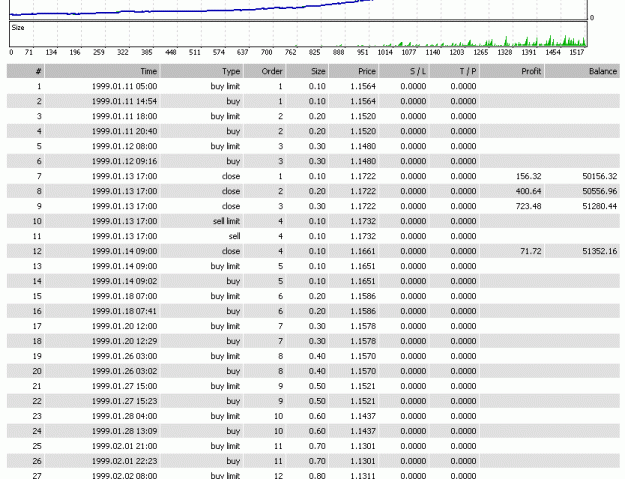Click balance value 51280.44
This screenshot has width=625, height=479.
[x=599, y=206]
